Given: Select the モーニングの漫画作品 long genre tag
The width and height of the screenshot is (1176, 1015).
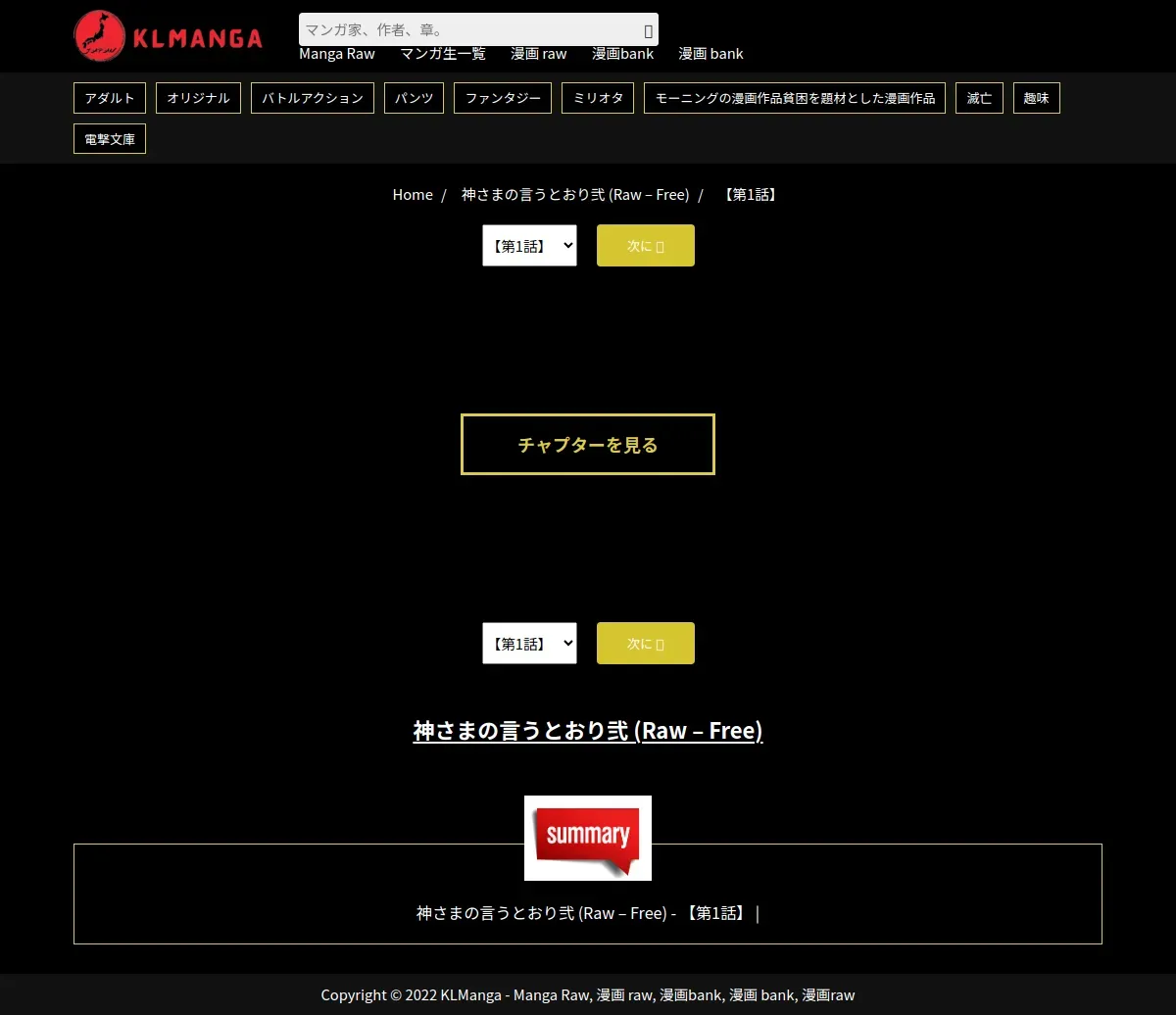Looking at the screenshot, I should click(795, 98).
